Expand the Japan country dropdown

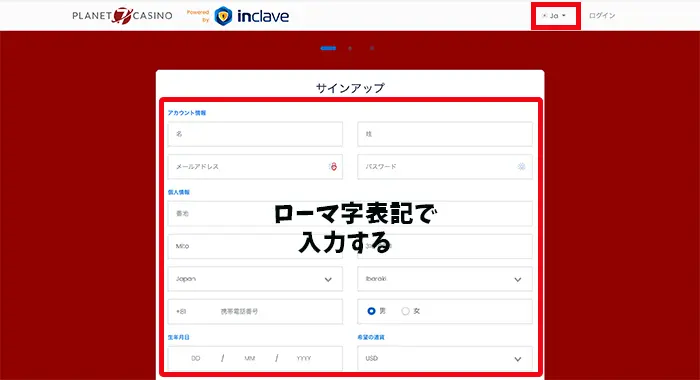pyautogui.click(x=255, y=279)
